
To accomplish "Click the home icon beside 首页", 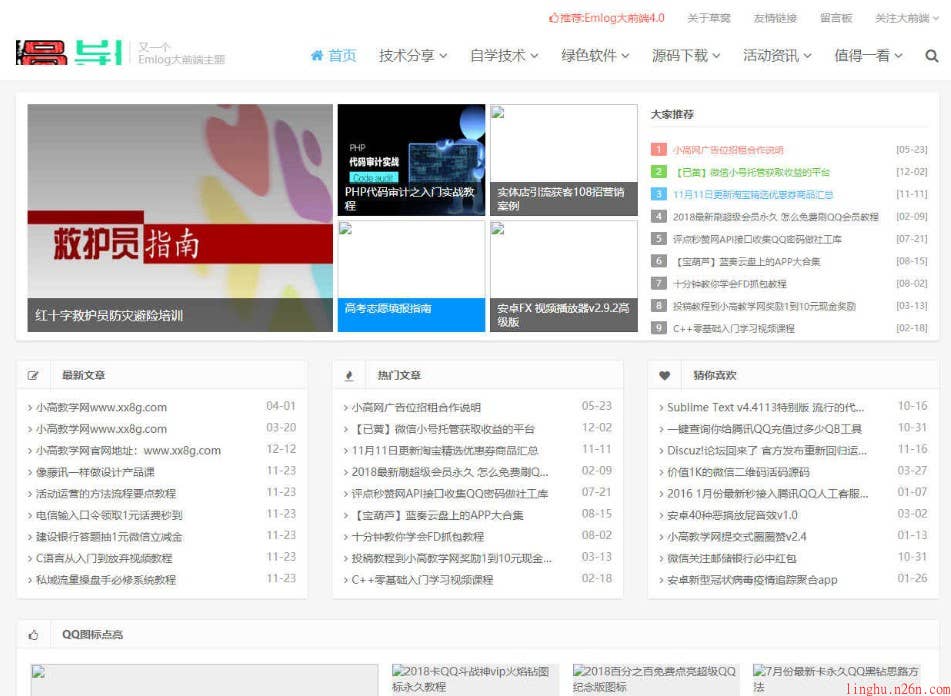I will pyautogui.click(x=318, y=58).
